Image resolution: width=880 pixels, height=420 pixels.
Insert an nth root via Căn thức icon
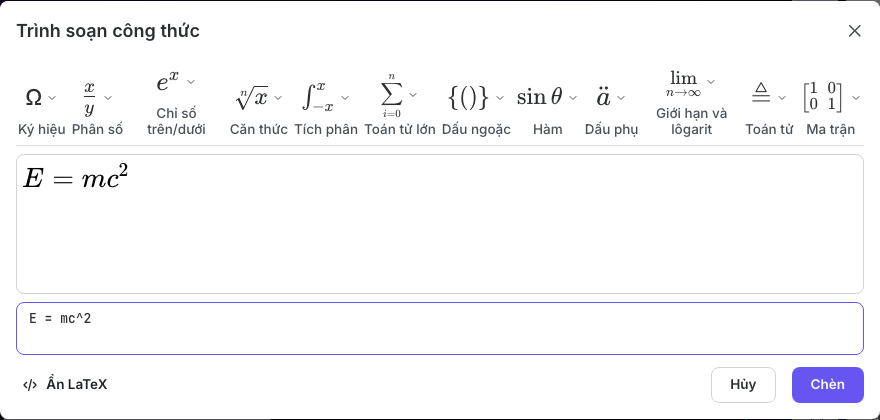tap(251, 98)
